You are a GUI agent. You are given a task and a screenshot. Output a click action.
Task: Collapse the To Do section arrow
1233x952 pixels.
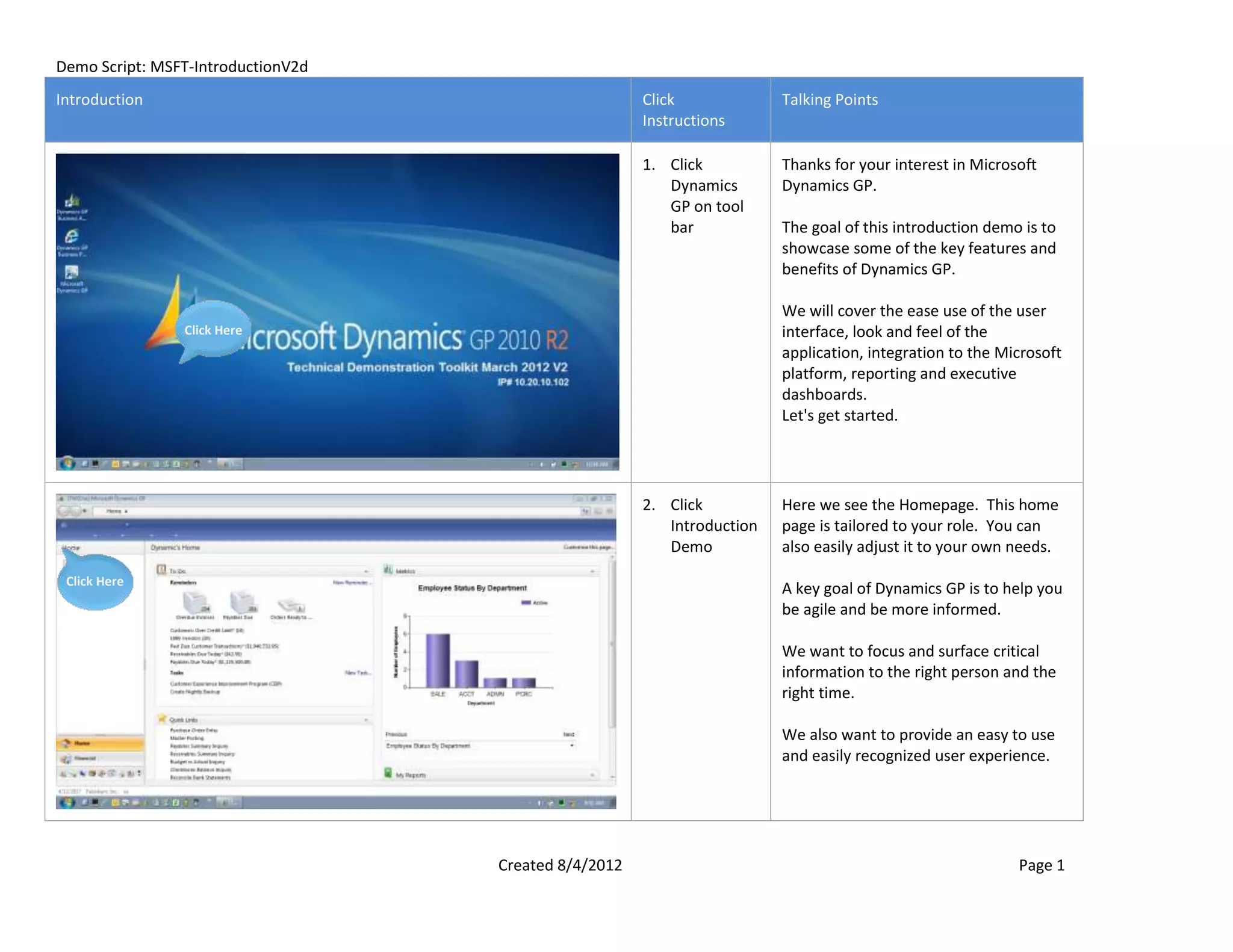pyautogui.click(x=366, y=571)
